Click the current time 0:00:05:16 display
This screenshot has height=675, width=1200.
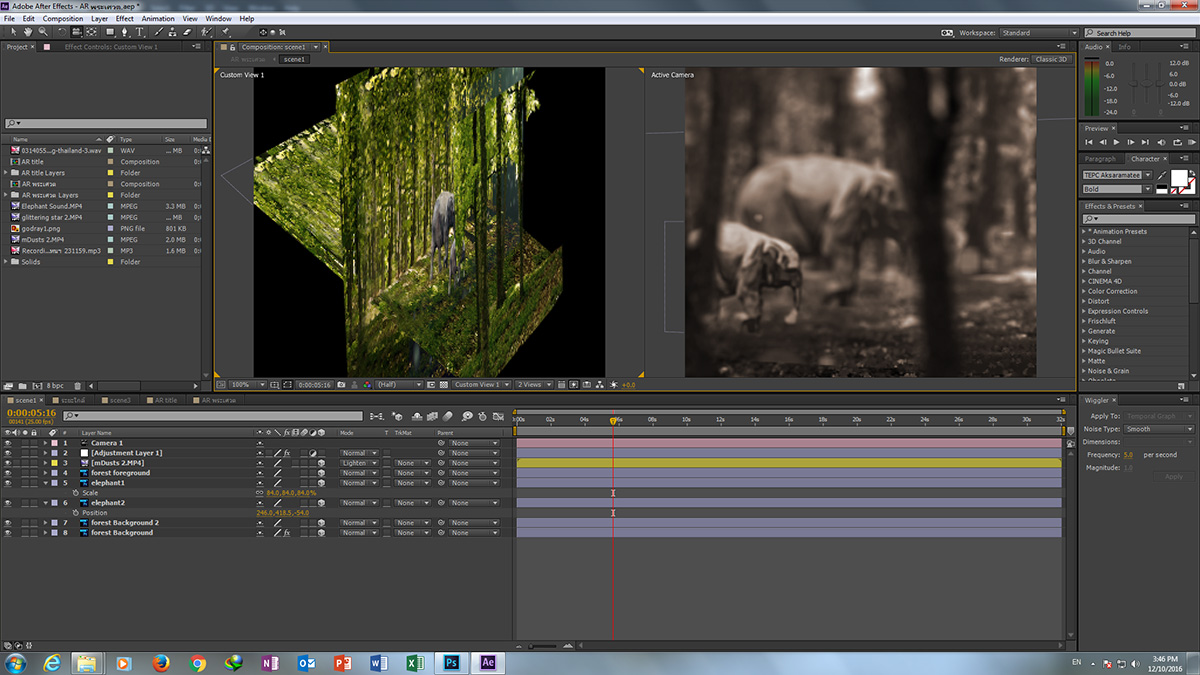click(31, 412)
